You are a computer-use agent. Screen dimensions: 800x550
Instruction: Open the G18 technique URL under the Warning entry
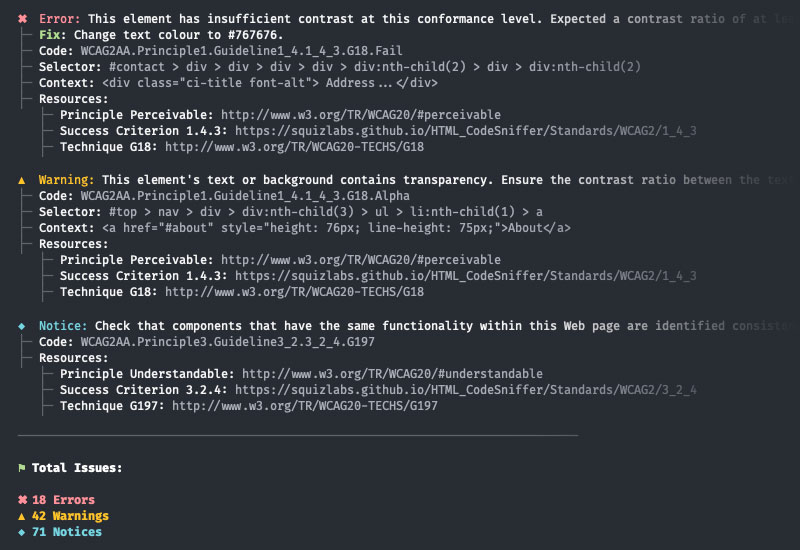(x=294, y=293)
